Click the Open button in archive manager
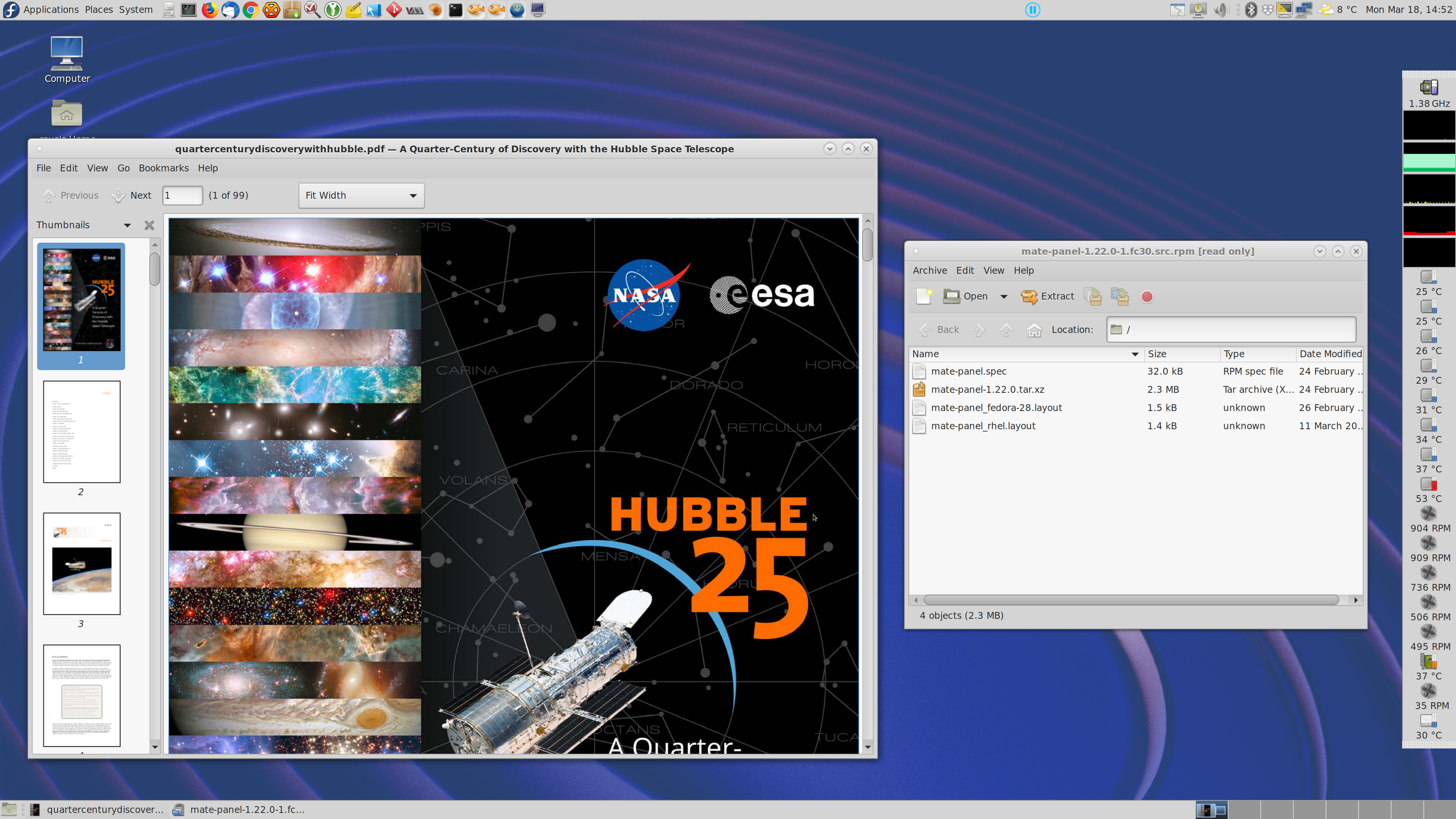Viewport: 1456px width, 819px height. tap(965, 296)
